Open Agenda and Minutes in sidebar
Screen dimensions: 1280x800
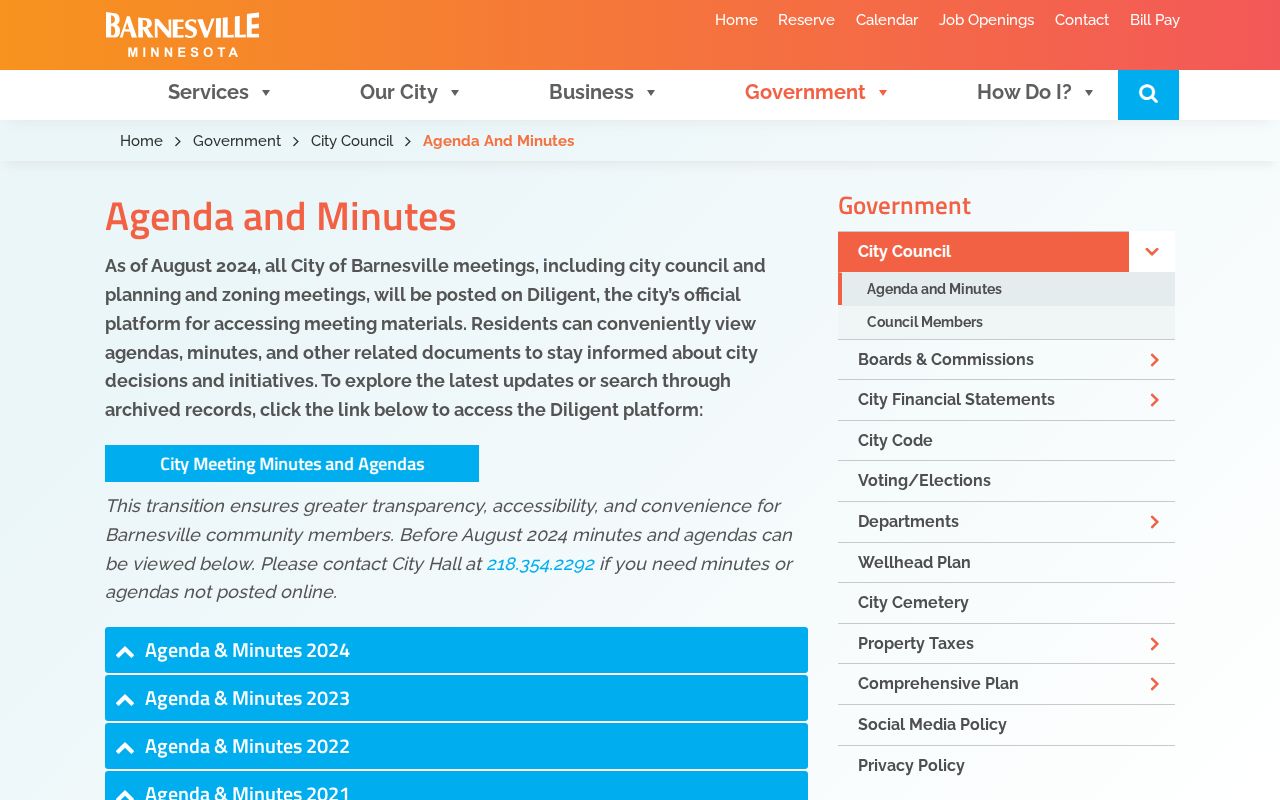pos(1006,289)
